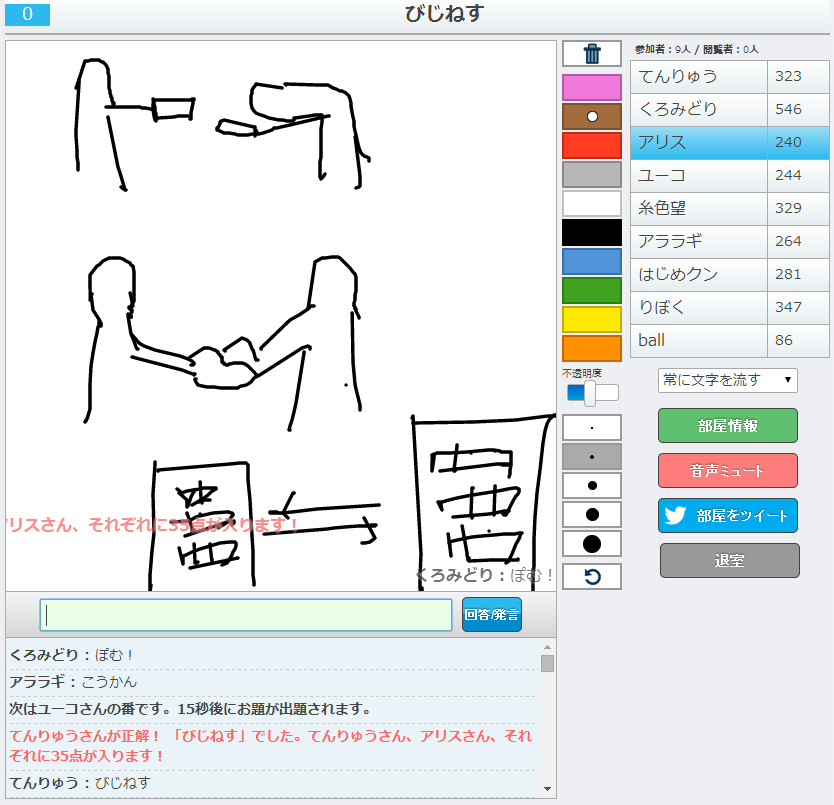Click the chat log scrollbar thumb

547,663
